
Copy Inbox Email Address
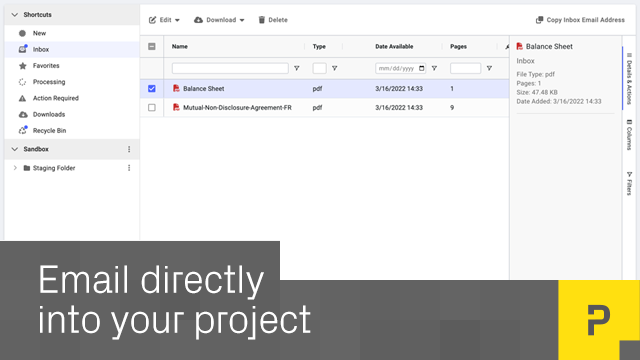(580, 20)
